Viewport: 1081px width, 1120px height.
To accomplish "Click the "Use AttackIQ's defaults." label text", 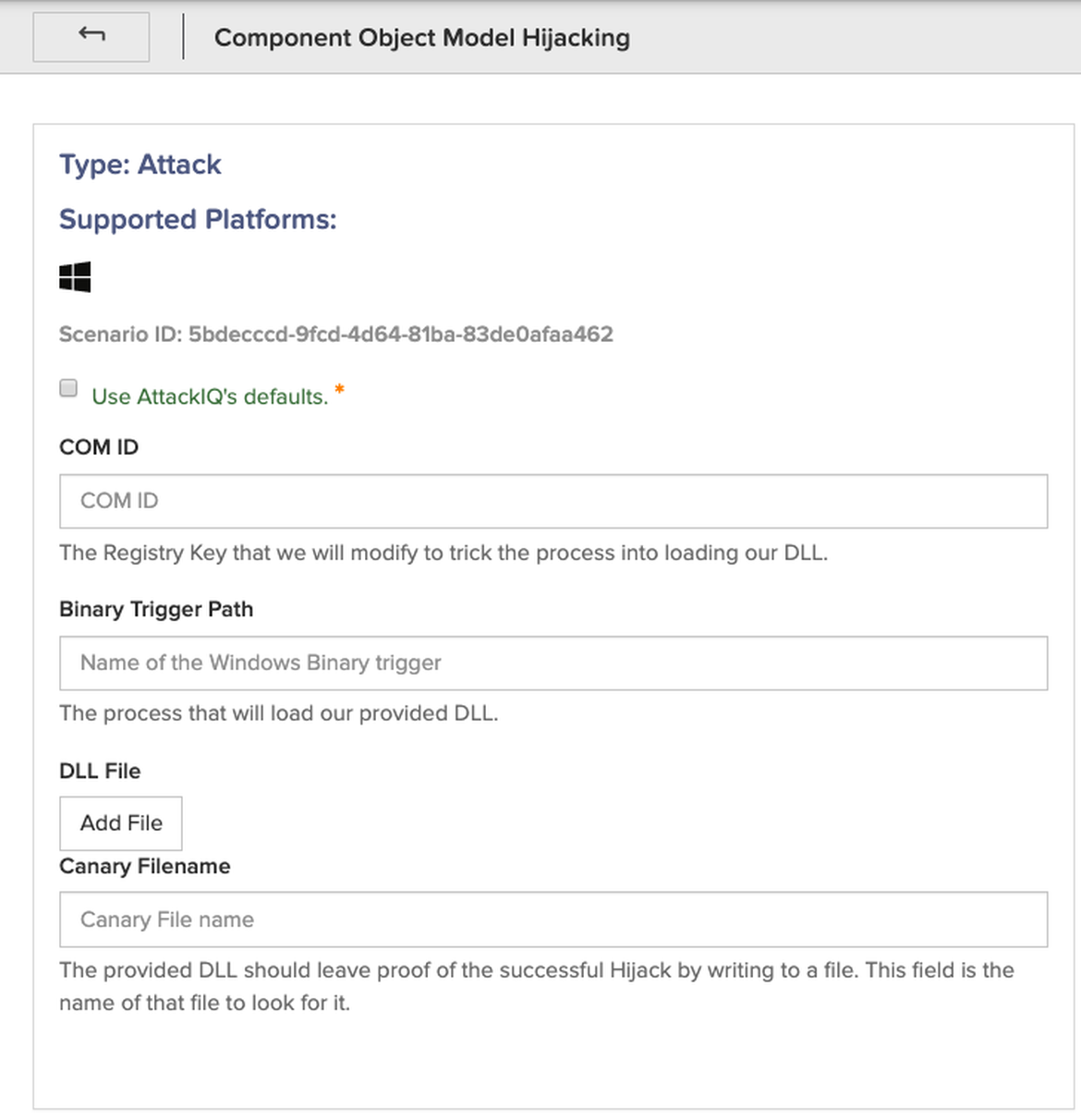I will (210, 396).
